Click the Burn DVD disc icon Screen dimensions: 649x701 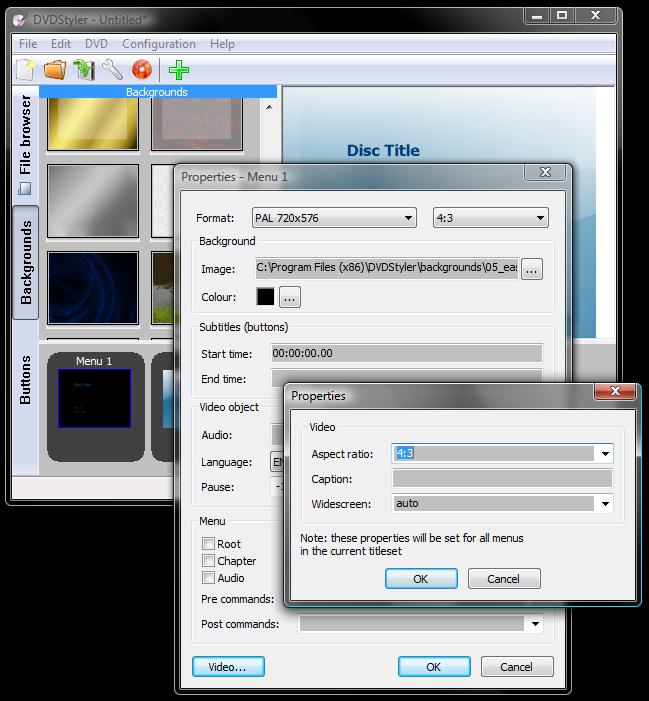(x=142, y=70)
